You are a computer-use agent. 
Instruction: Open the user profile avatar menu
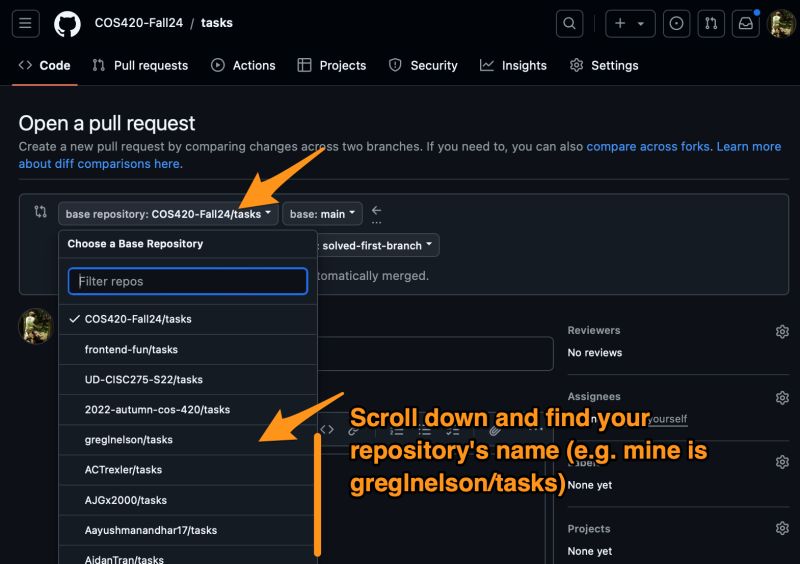781,23
